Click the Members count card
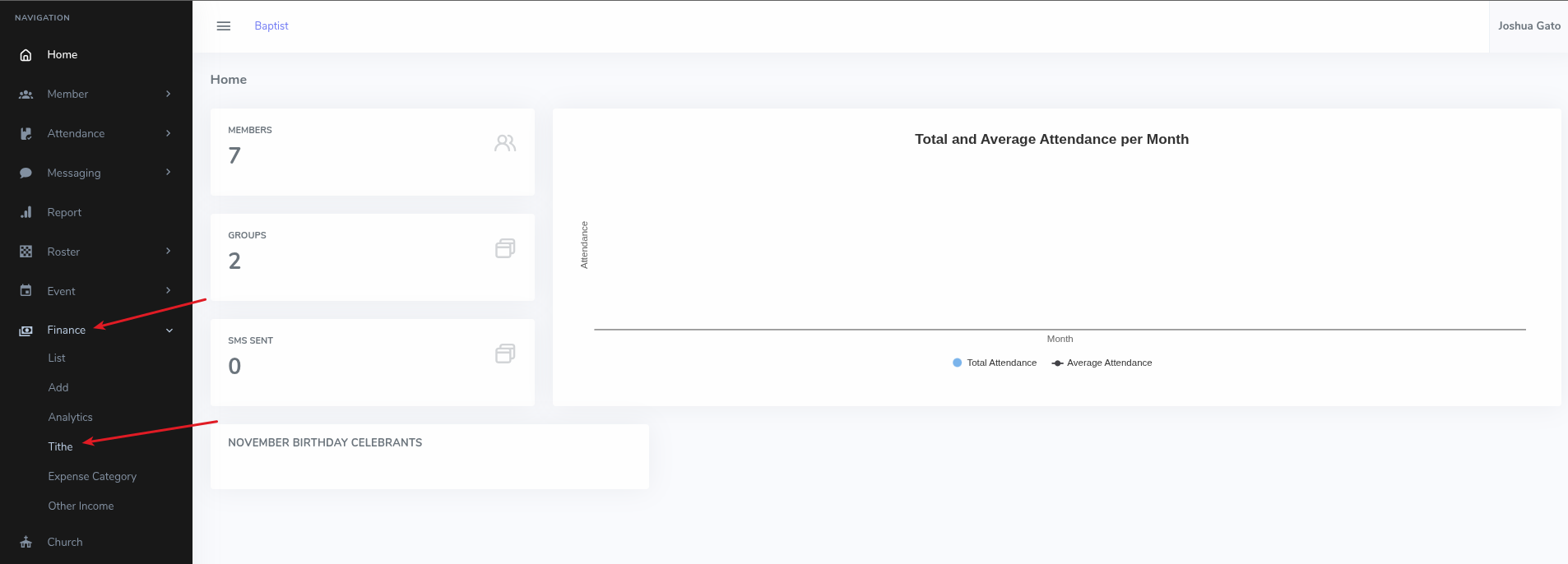 [372, 152]
